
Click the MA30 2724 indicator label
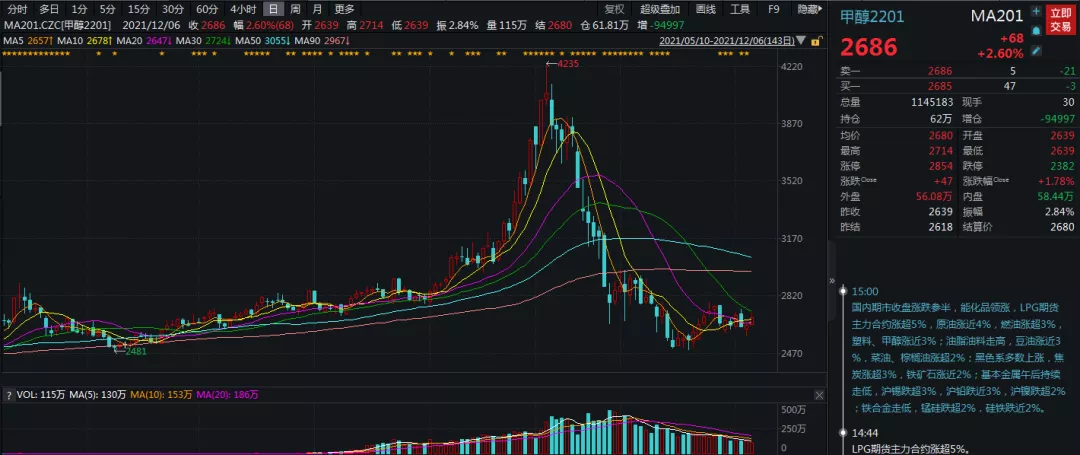point(204,41)
